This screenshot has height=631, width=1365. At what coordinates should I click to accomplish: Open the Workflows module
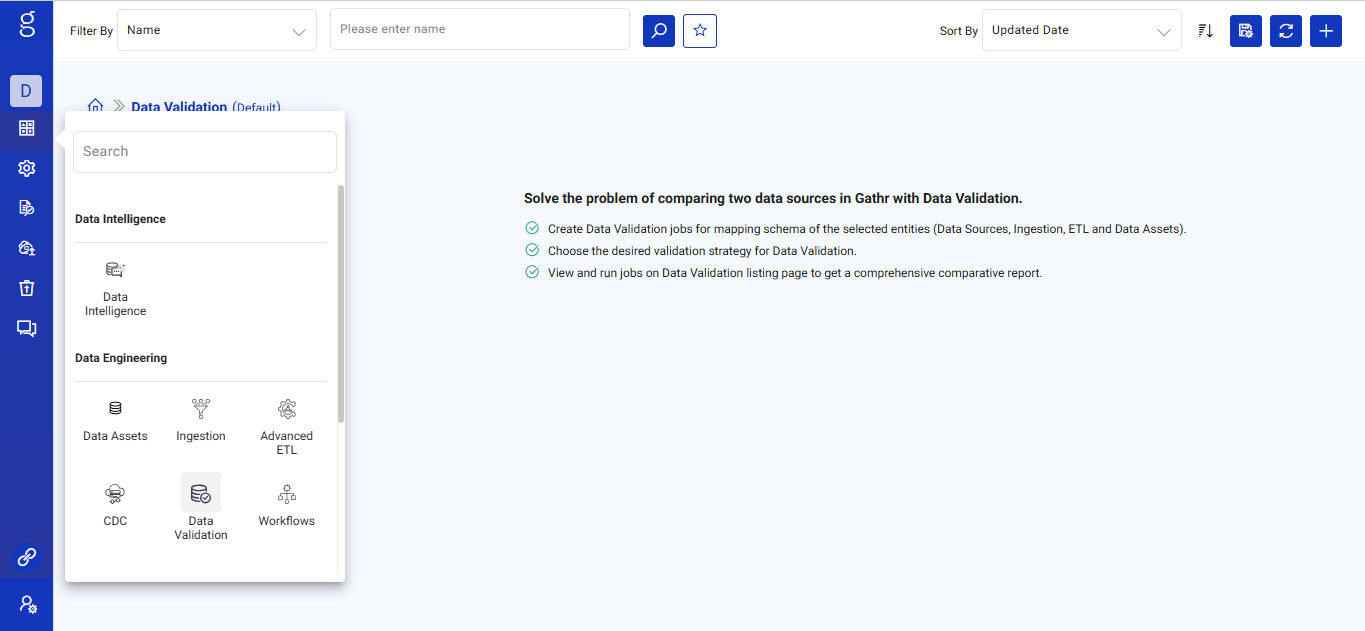[287, 506]
